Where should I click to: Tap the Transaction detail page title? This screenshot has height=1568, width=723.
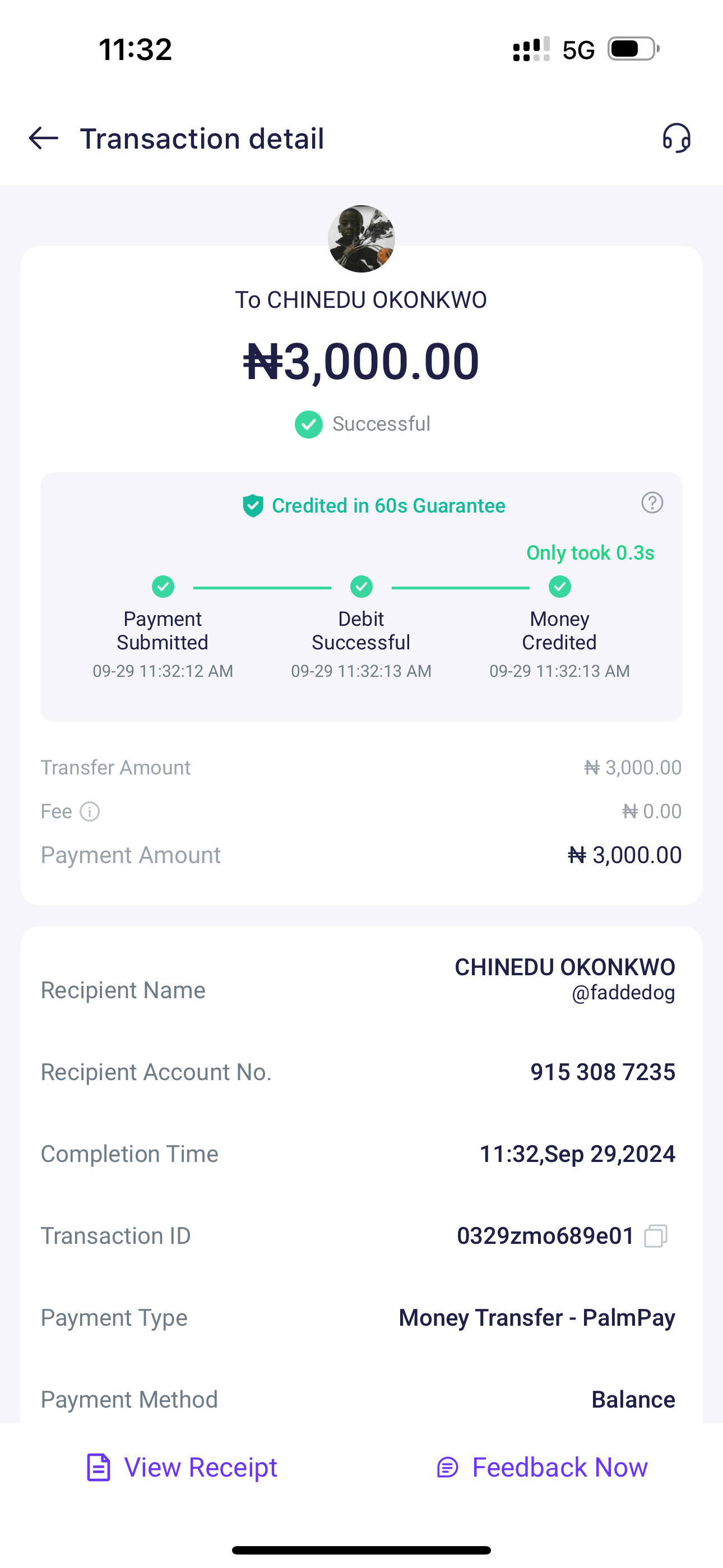coord(202,139)
